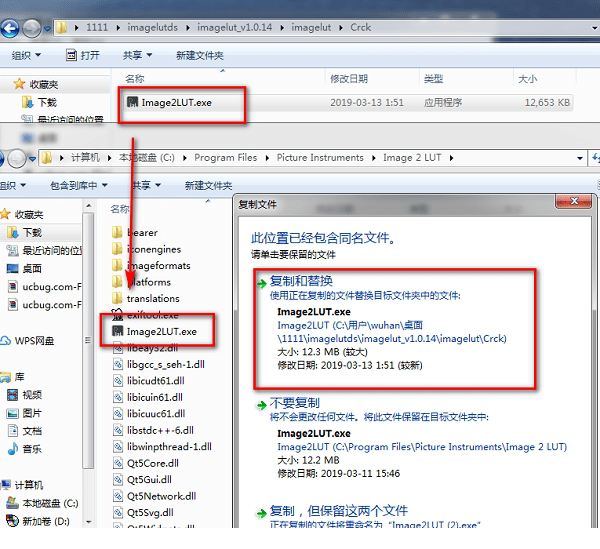Select Qt5Network.dll file
Screen dimensions: 600x549
point(155,496)
